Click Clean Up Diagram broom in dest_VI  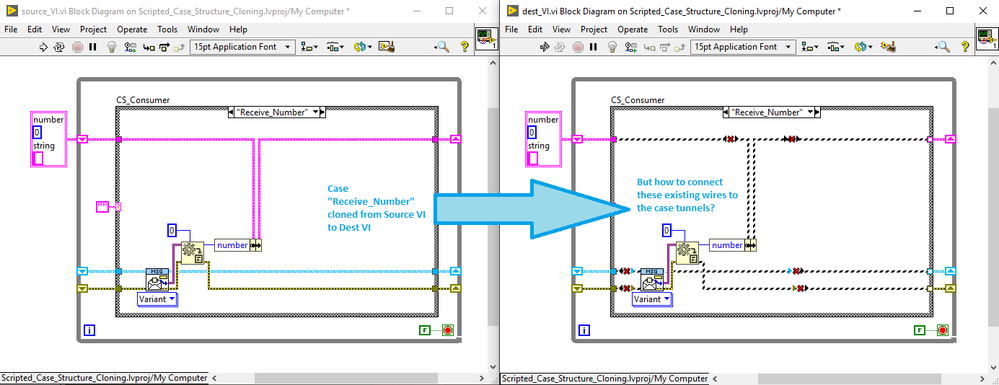[888, 47]
